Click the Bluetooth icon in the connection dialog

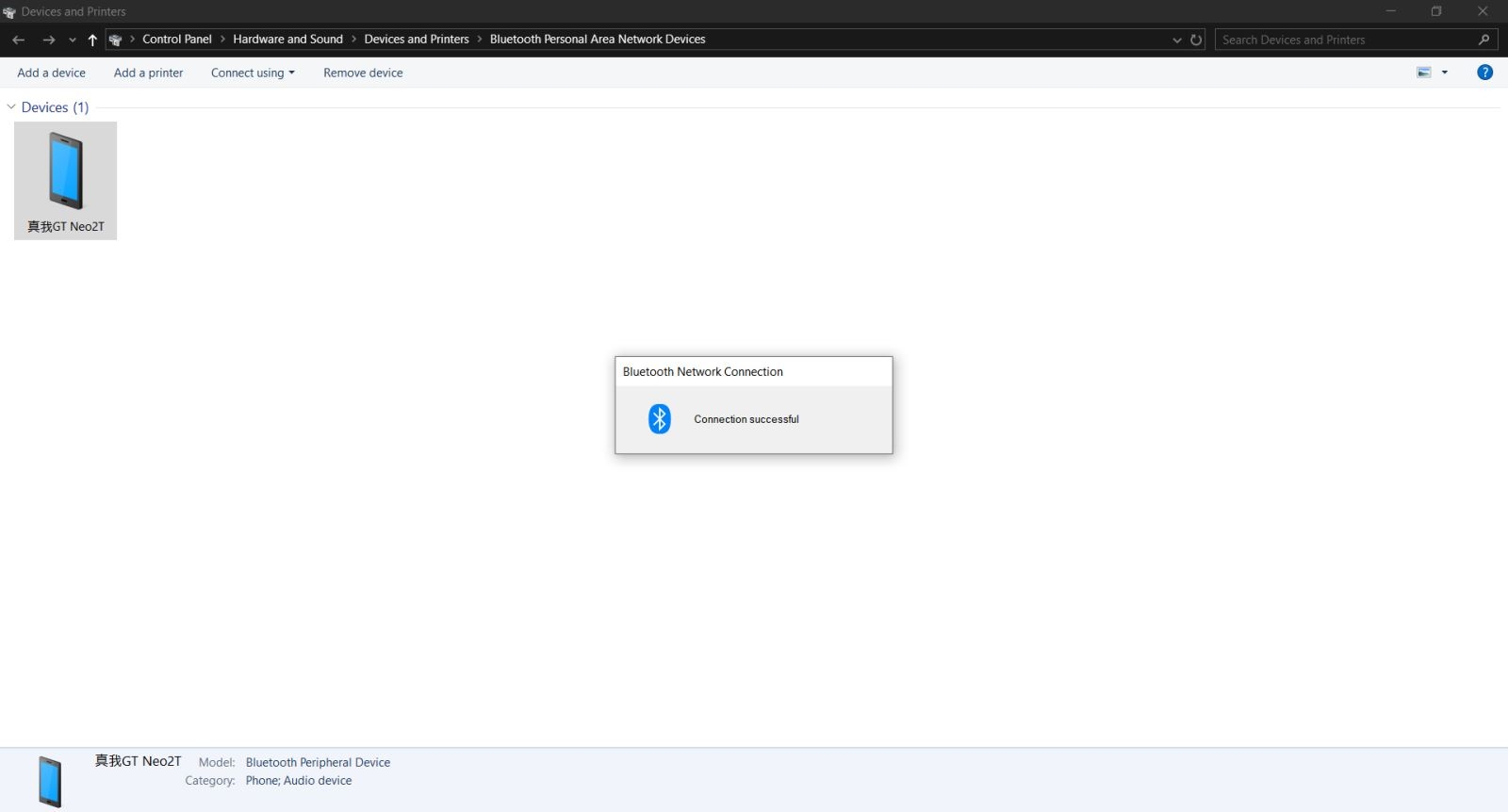[660, 418]
